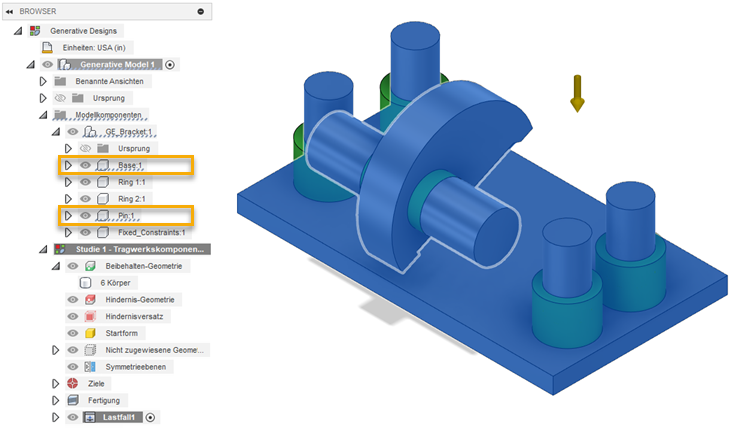Viewport: 747px width, 436px height.
Task: Click the Generative Designs icon
Action: point(35,31)
